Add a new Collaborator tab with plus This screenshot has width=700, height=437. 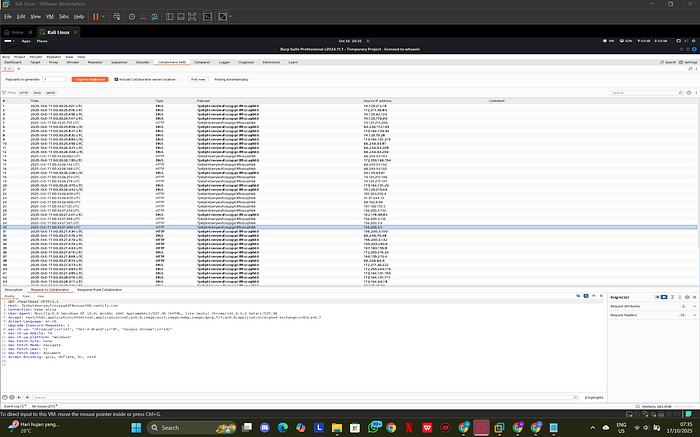point(18,69)
